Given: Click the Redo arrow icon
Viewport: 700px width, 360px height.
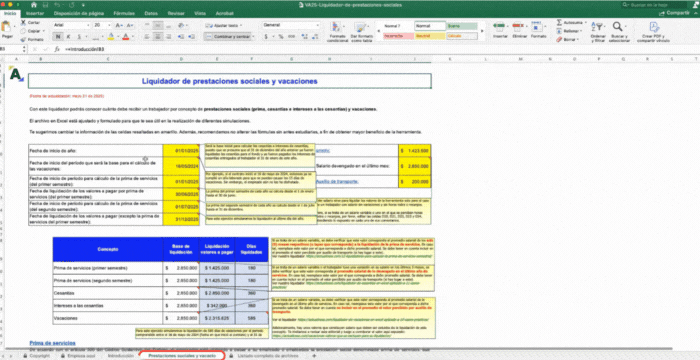Looking at the screenshot, I should 71,4.
